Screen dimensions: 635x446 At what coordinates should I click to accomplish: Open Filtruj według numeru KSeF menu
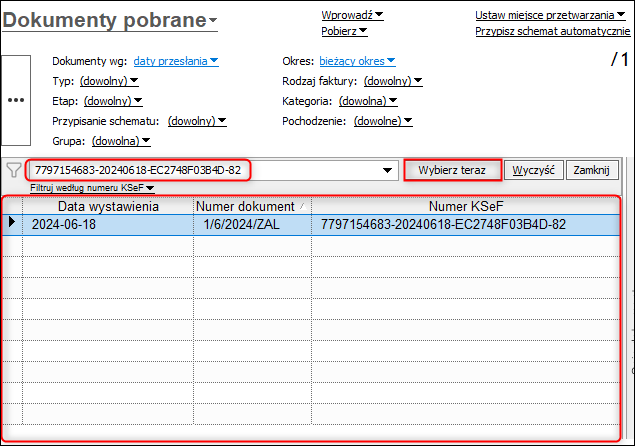tap(92, 188)
